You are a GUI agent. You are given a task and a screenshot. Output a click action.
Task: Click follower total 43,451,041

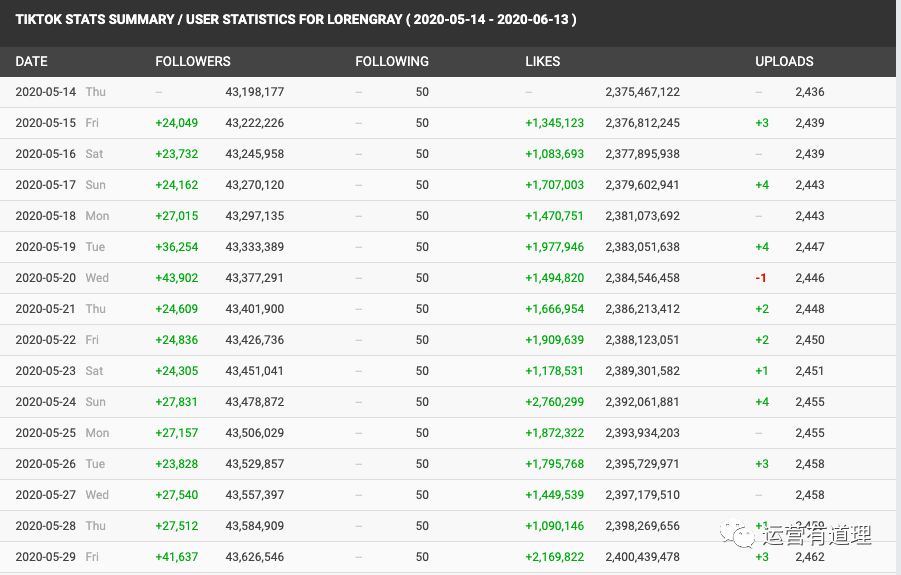pos(255,371)
